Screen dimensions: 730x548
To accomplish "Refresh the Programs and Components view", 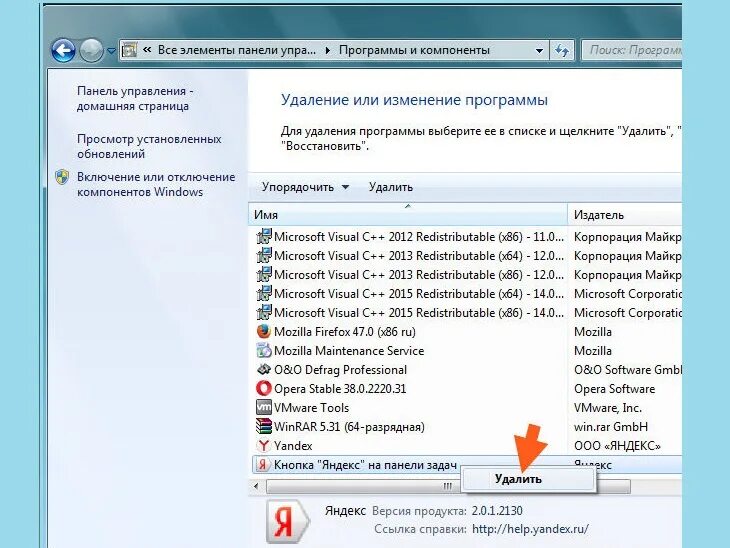I will pos(562,50).
